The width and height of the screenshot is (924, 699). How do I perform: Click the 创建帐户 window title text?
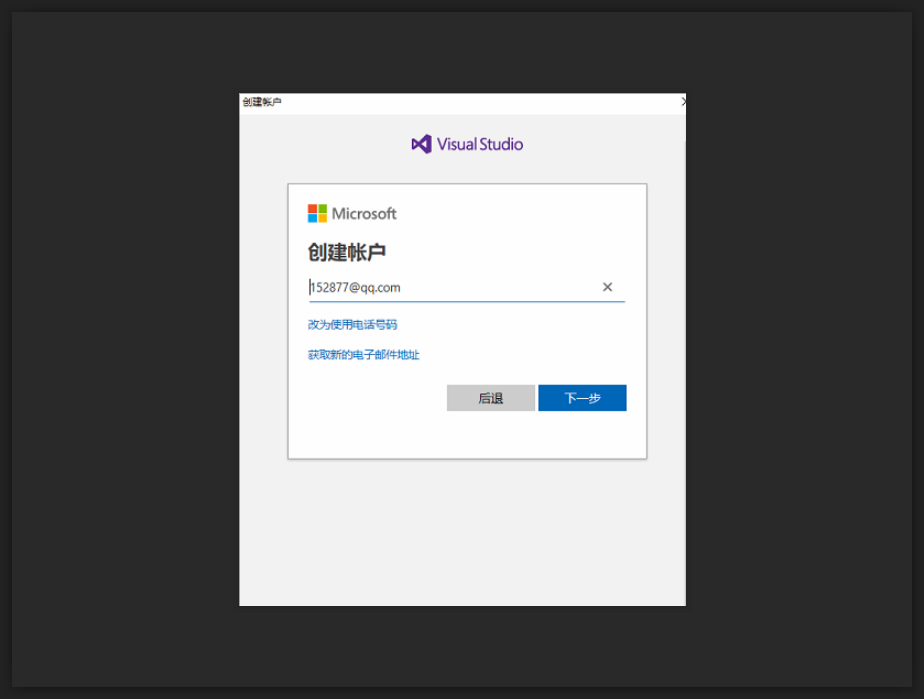point(262,102)
